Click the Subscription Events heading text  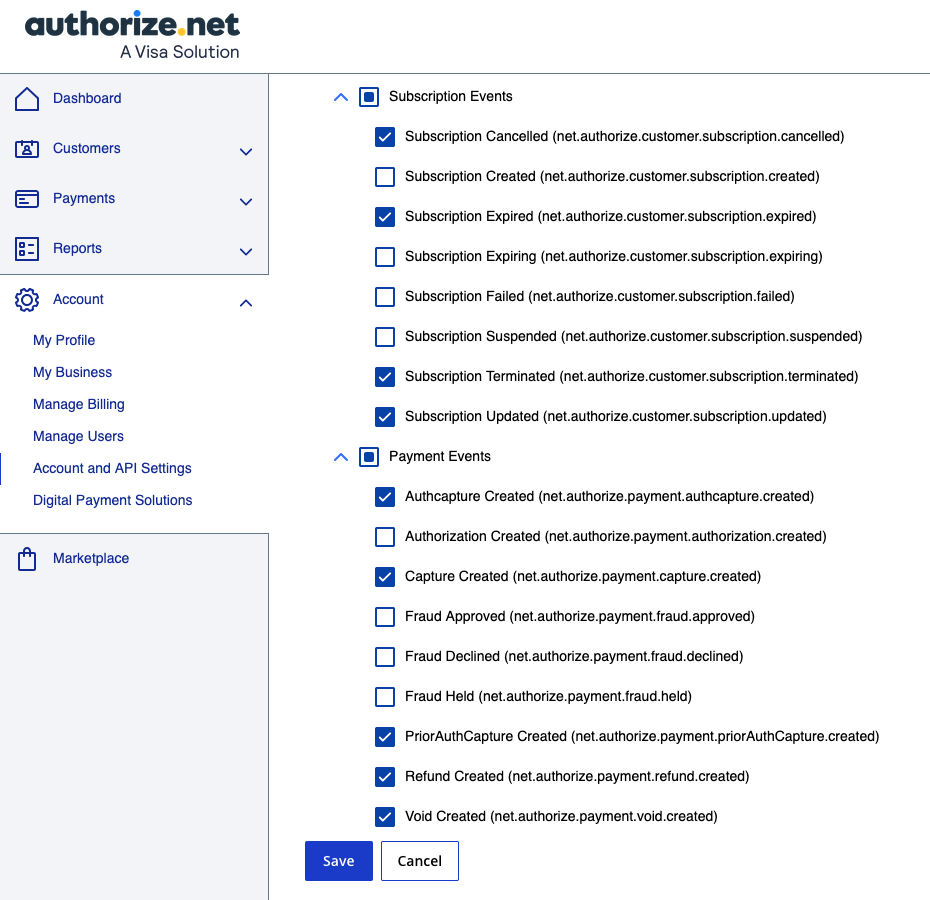pyautogui.click(x=451, y=97)
